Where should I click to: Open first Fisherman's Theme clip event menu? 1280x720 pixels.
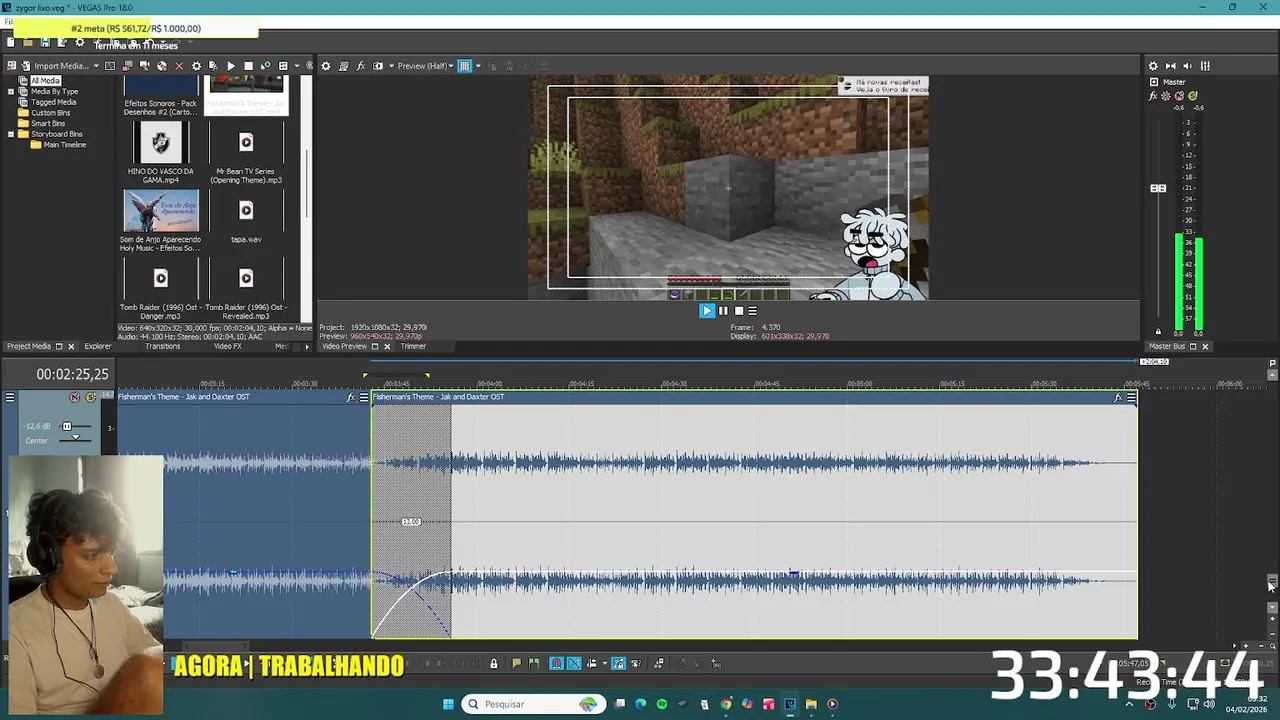tap(364, 397)
